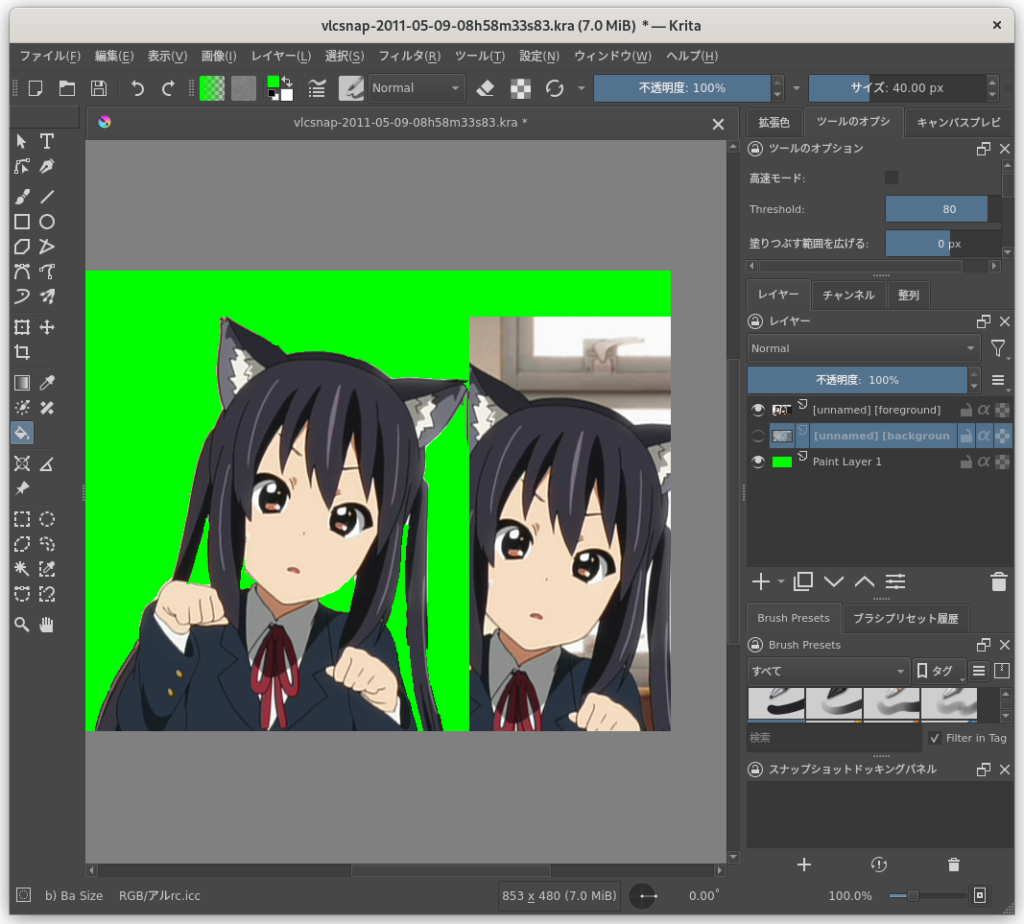The height and width of the screenshot is (924, 1024).
Task: Select the Pan hand tool
Action: pos(46,625)
